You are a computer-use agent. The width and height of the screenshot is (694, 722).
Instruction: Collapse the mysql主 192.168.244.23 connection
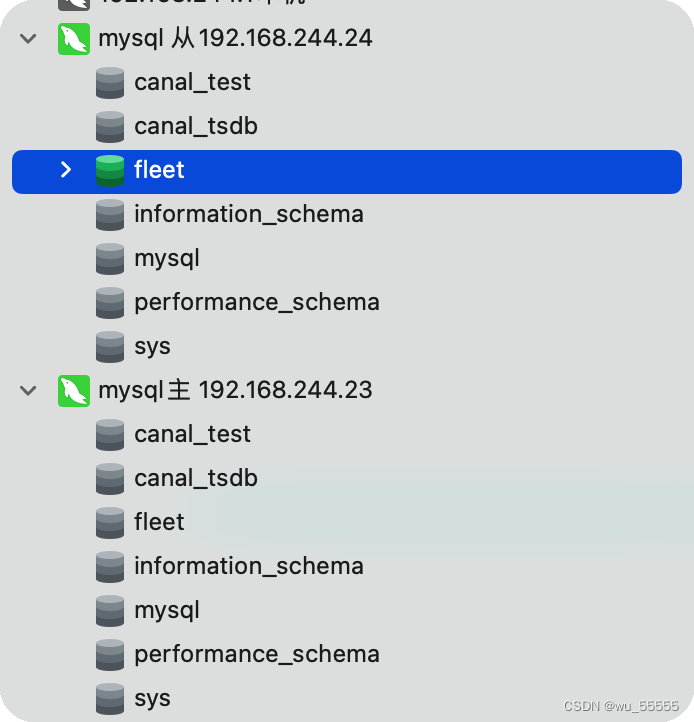(x=29, y=390)
